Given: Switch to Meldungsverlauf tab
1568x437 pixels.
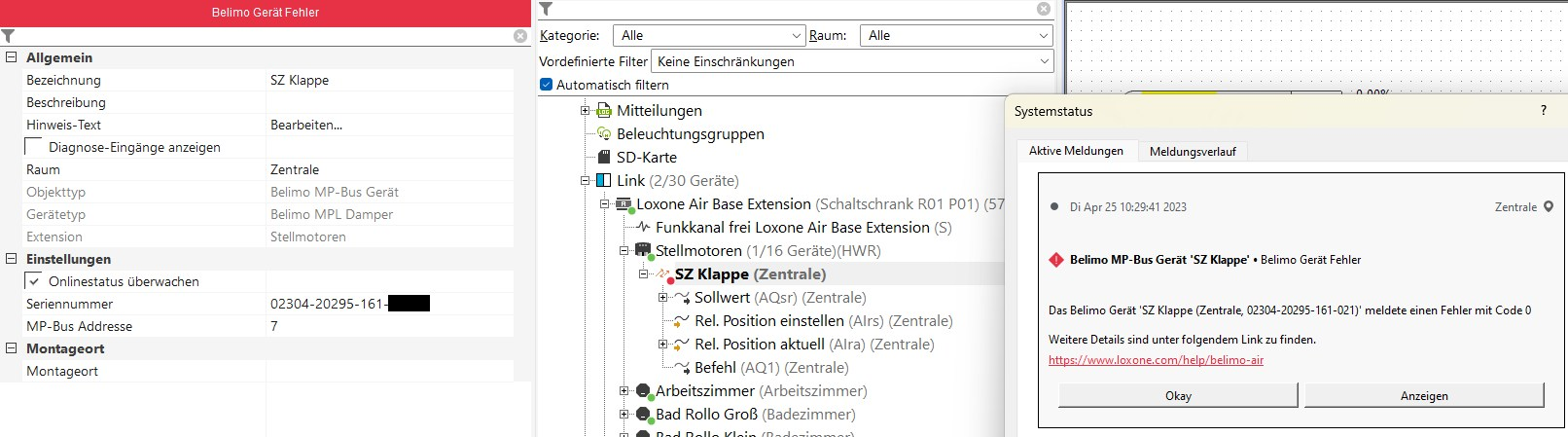Looking at the screenshot, I should 1193,152.
